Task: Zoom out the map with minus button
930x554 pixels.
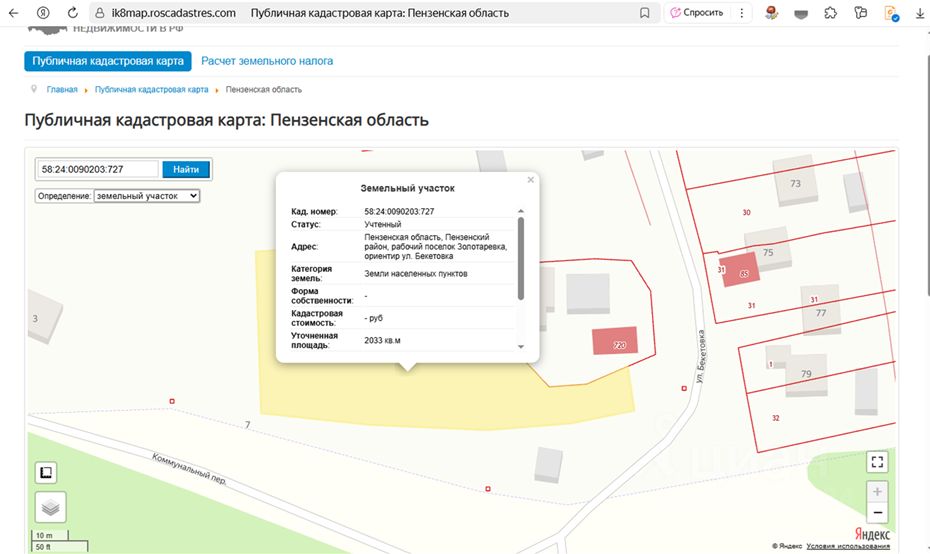Action: [x=877, y=513]
